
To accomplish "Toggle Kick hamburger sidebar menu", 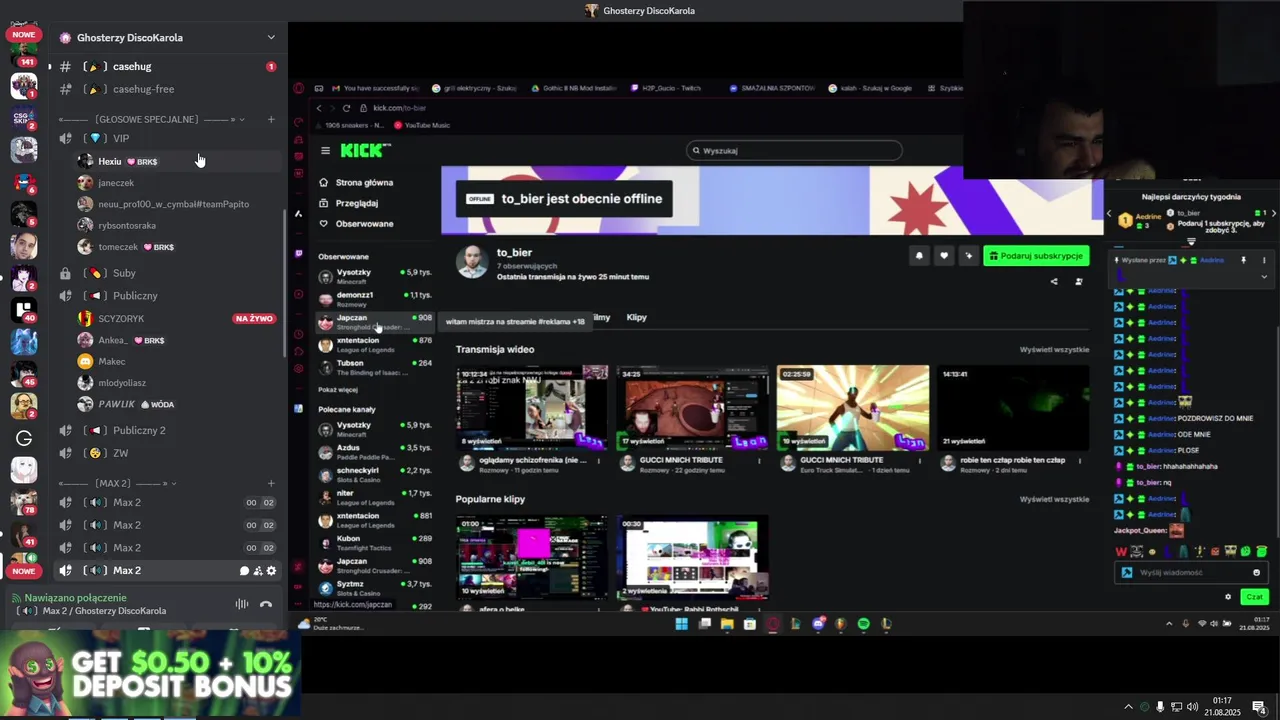I will [325, 151].
